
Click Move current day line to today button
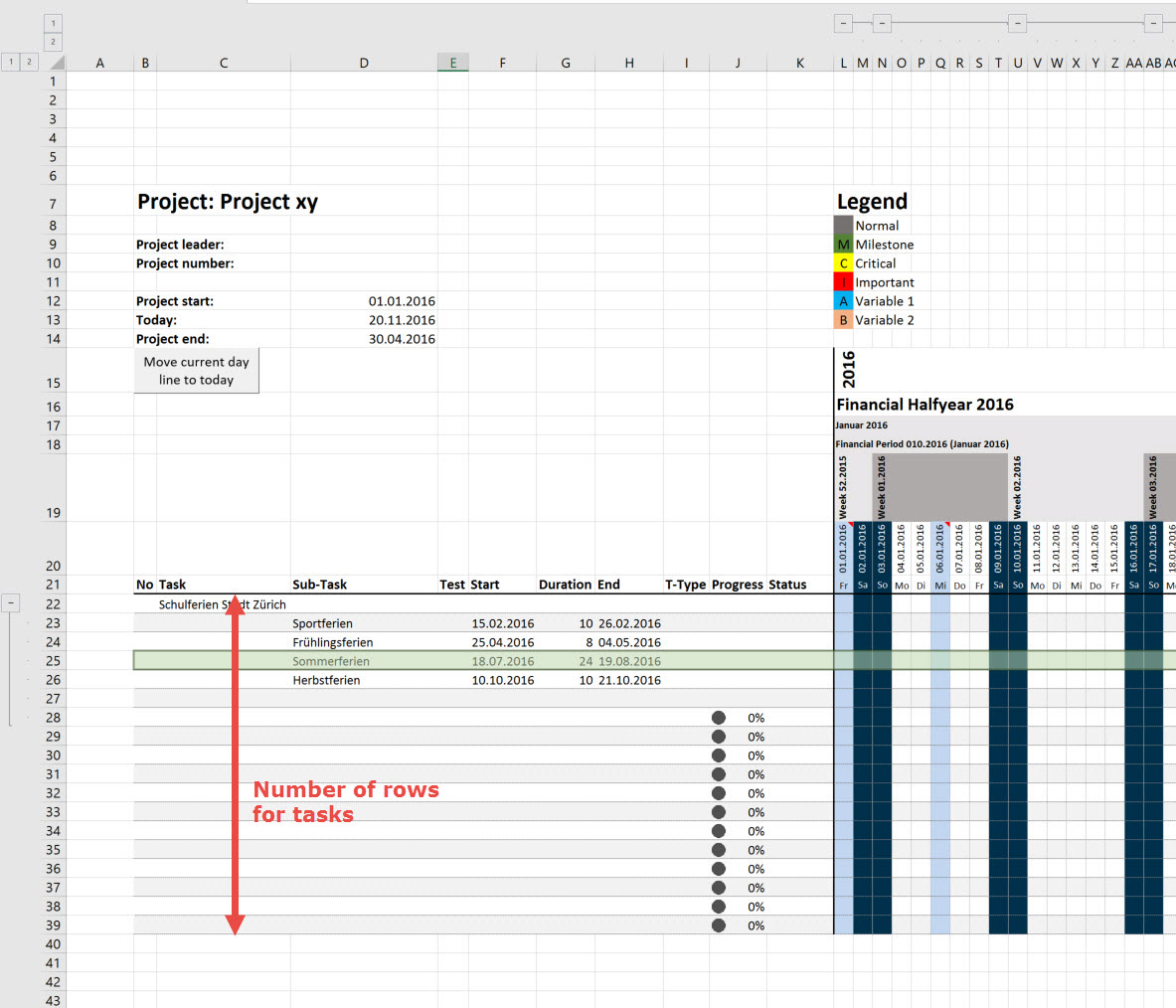click(x=197, y=371)
